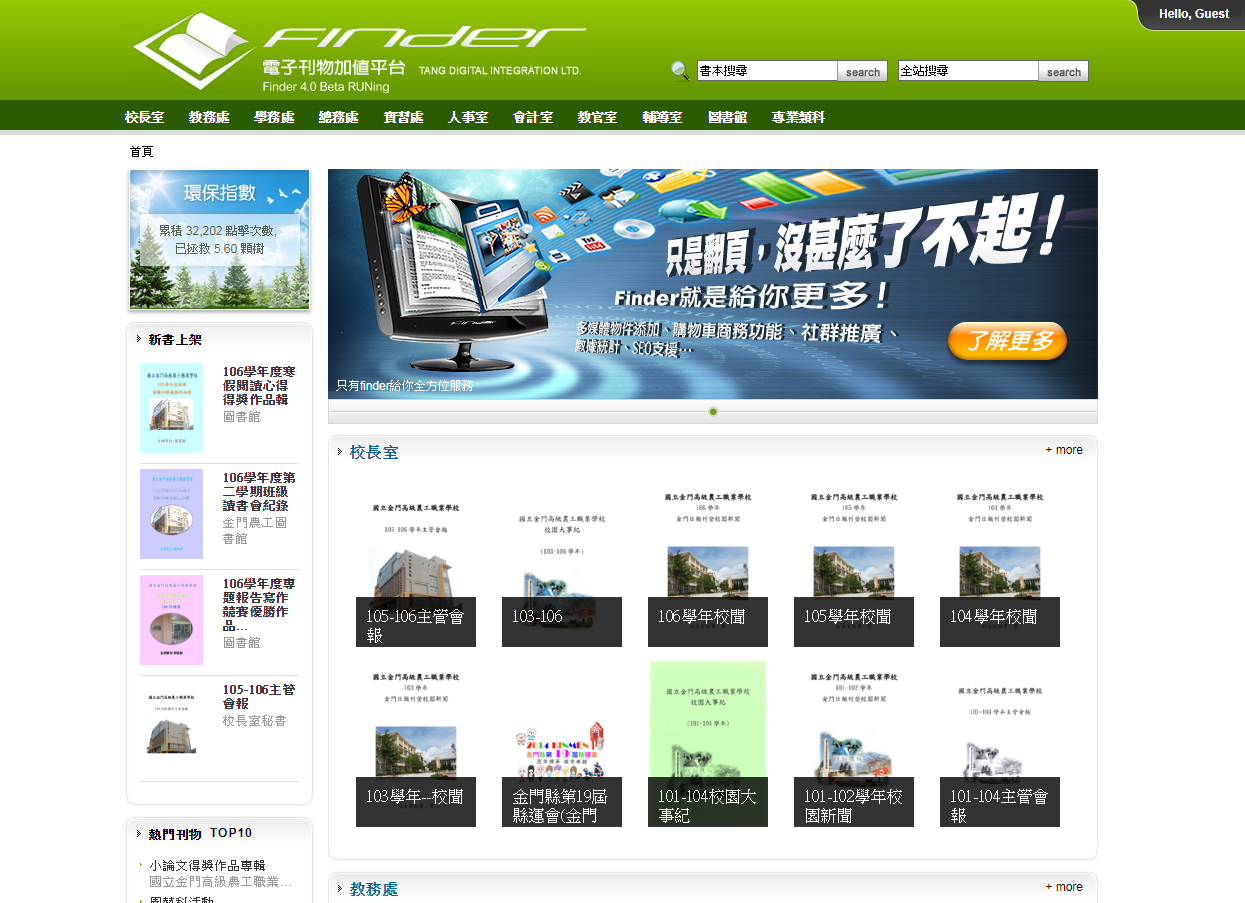The height and width of the screenshot is (903, 1245).
Task: Click arrow bullet beside 校長室 section heading
Action: (340, 452)
